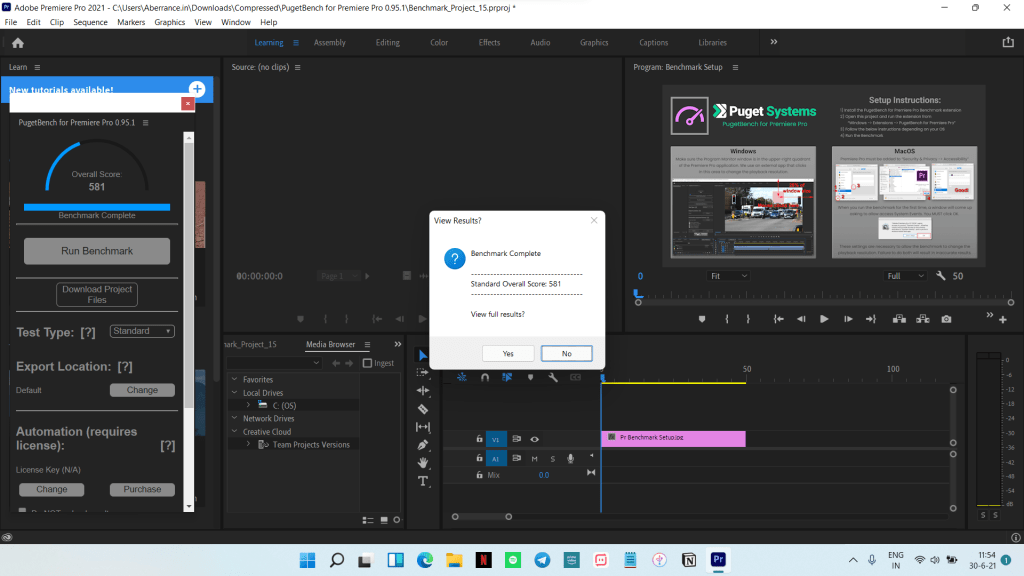
Task: Select the Hand tool
Action: (423, 463)
